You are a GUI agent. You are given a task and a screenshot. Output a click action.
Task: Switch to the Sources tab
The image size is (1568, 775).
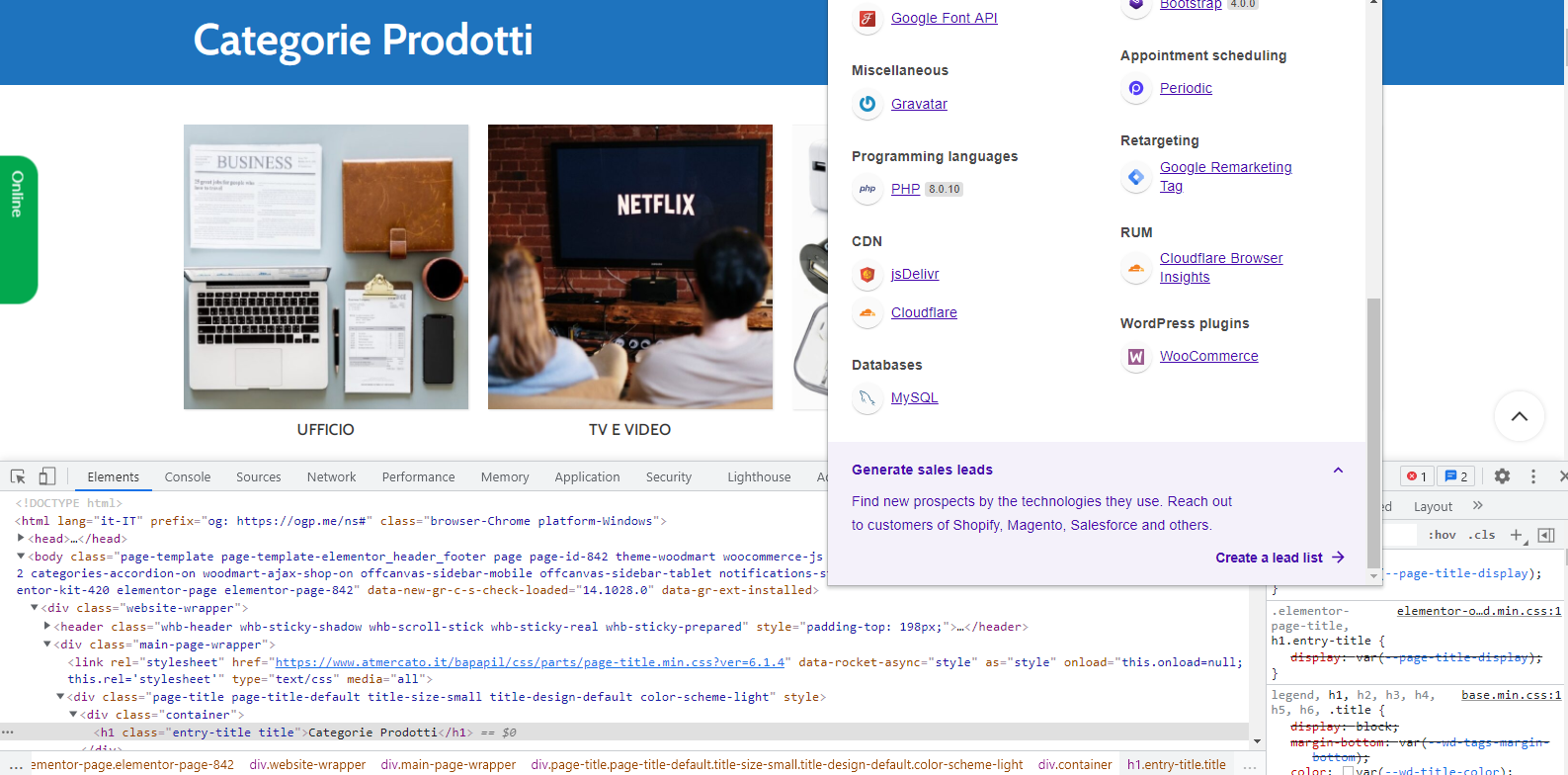pos(259,476)
